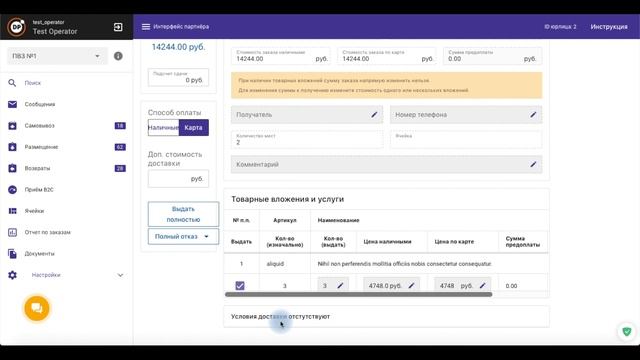640x360 pixels.
Task: Click the Поиск magnifier icon in the sidebar
Action: (12, 83)
